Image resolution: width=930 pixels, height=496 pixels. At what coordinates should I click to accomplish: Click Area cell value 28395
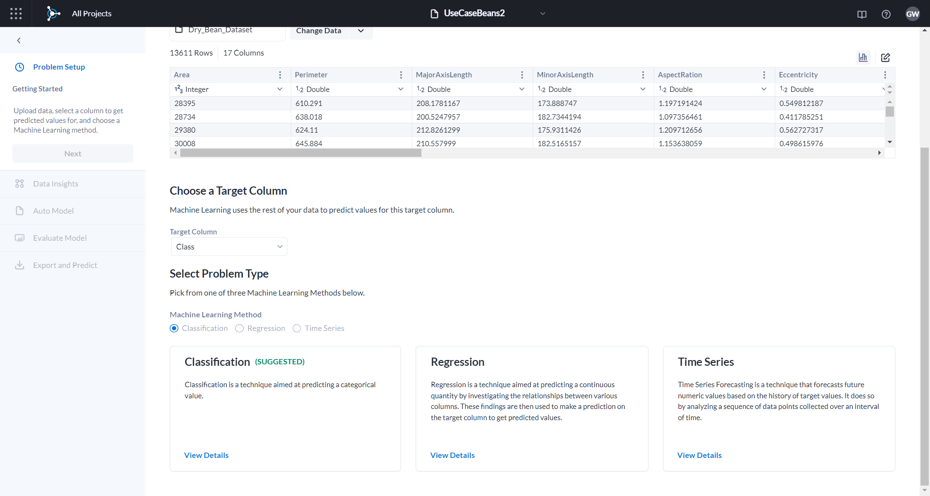pyautogui.click(x=185, y=103)
